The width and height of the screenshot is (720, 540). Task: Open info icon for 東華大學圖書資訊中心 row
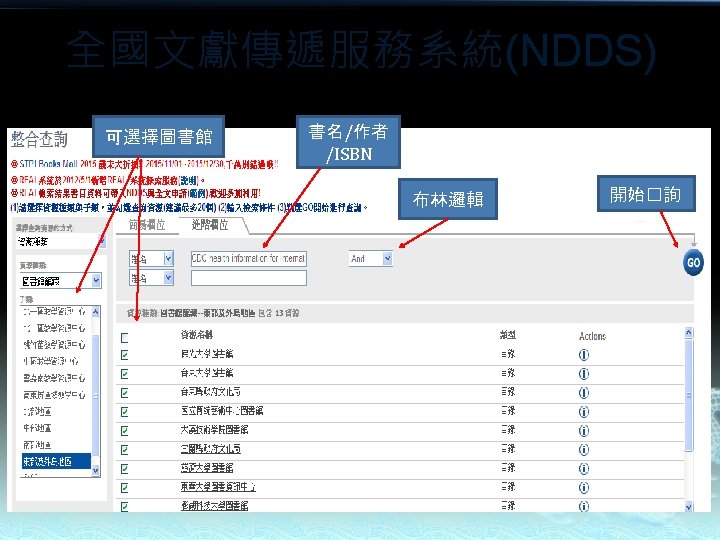pos(583,488)
